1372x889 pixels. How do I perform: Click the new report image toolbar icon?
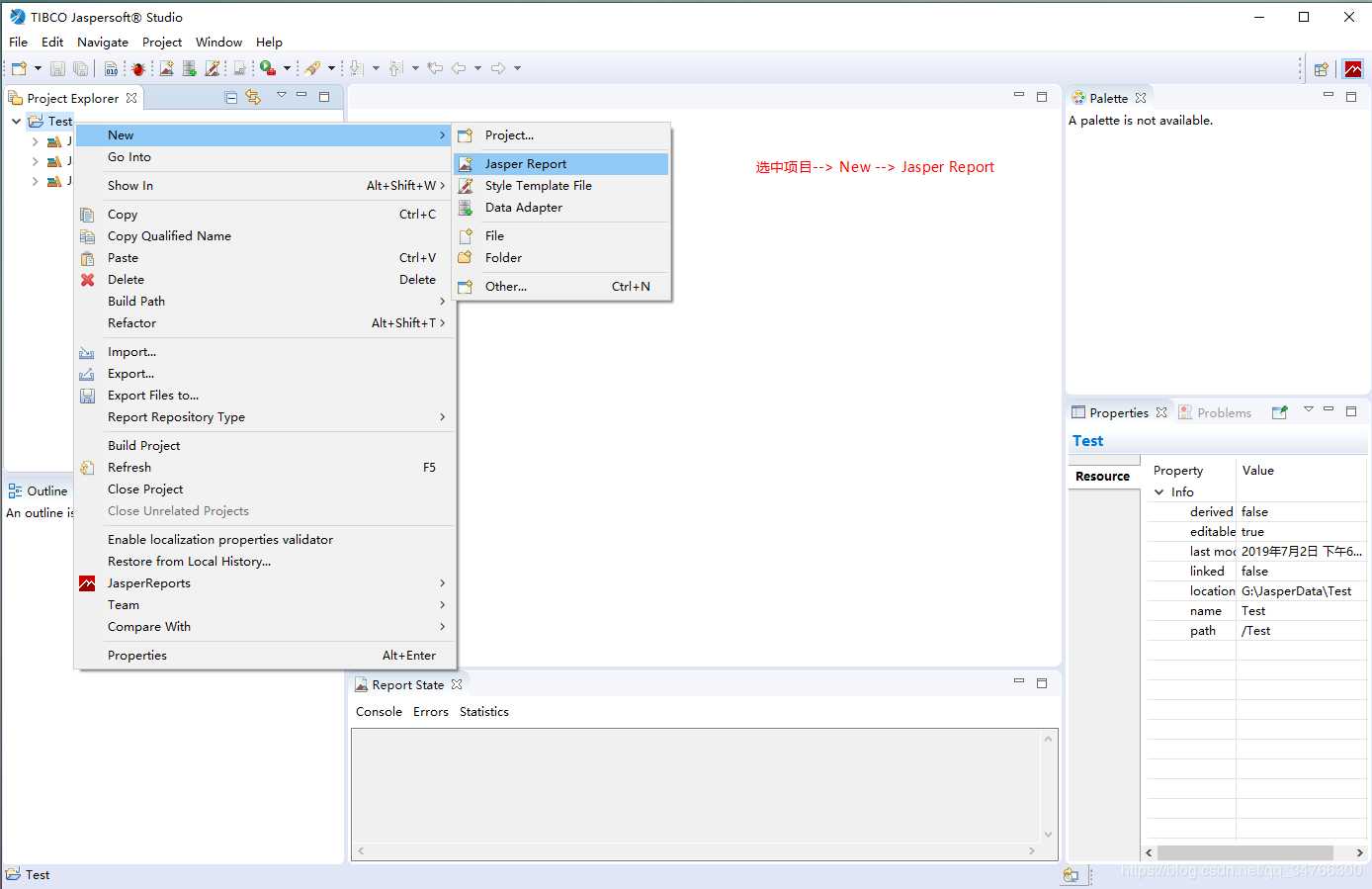(x=166, y=68)
